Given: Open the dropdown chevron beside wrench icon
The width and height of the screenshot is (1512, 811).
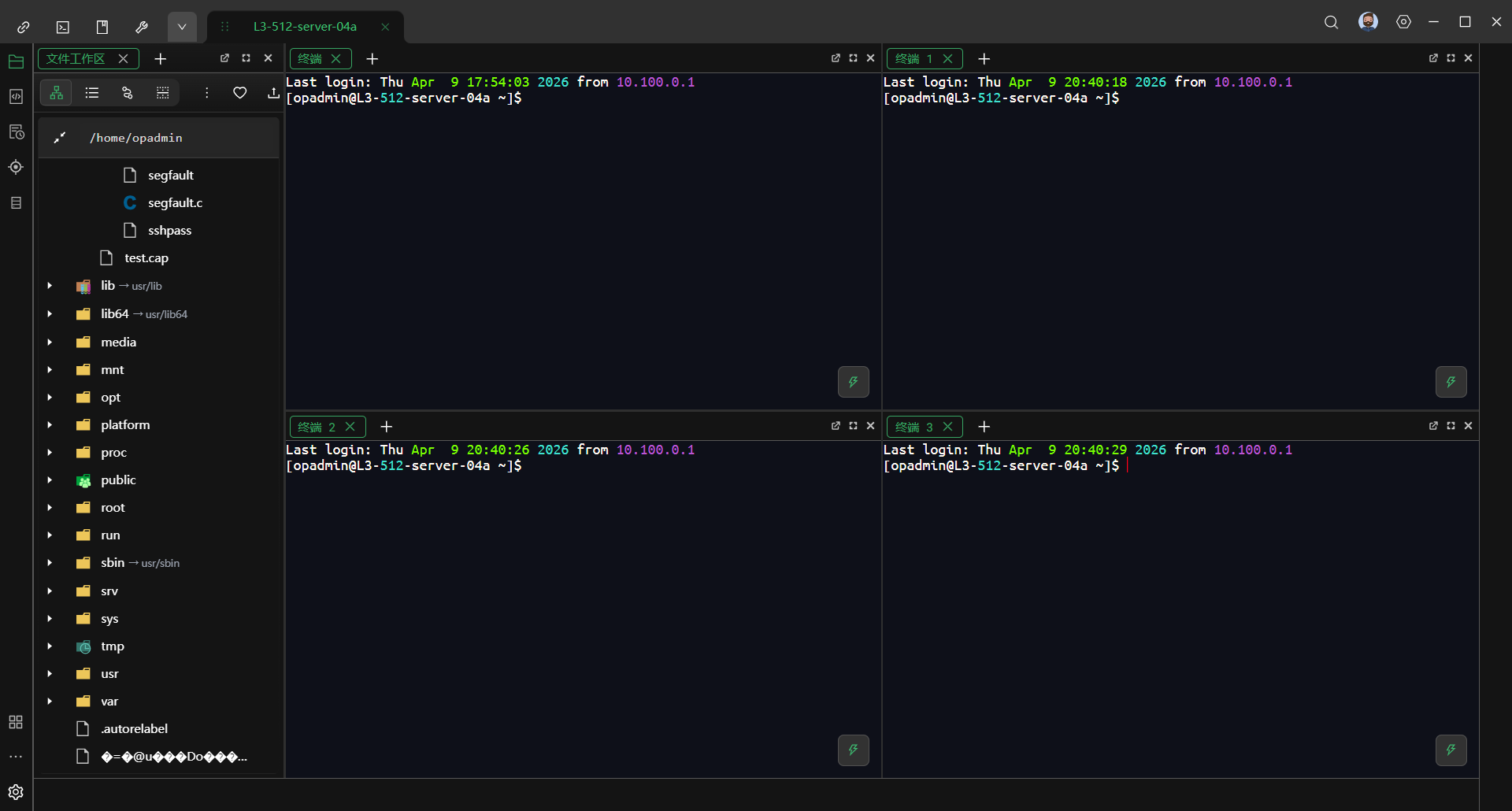Looking at the screenshot, I should (182, 27).
